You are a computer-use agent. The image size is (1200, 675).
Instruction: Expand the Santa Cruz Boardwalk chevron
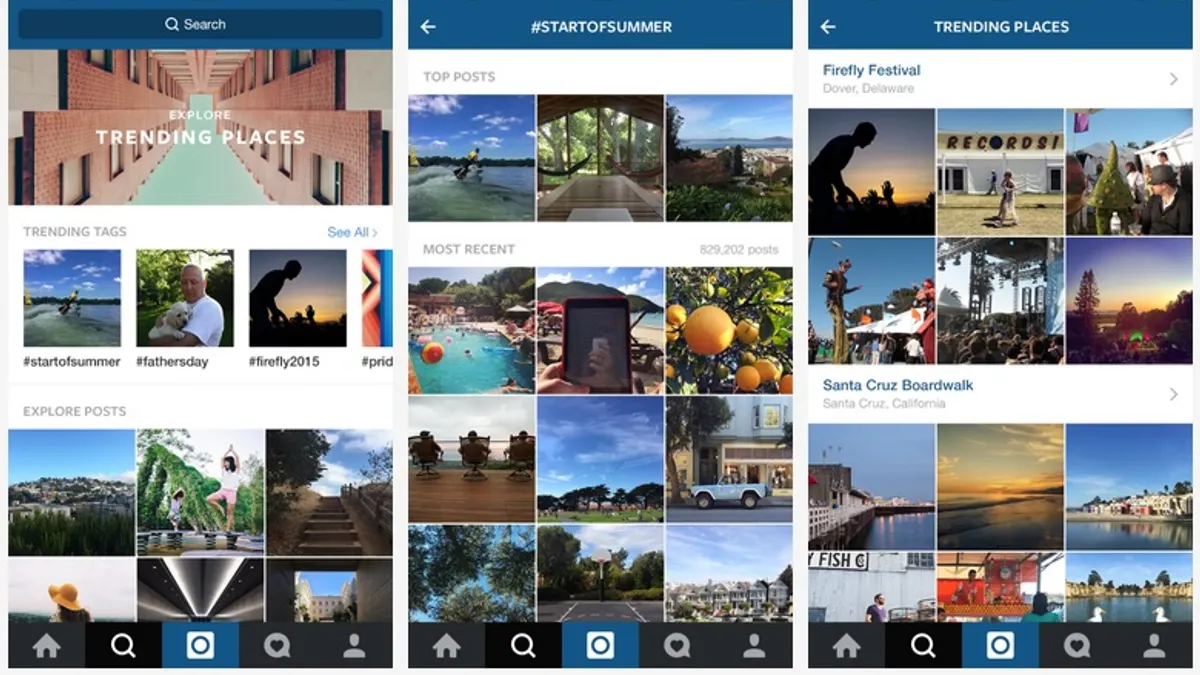[x=1174, y=395]
